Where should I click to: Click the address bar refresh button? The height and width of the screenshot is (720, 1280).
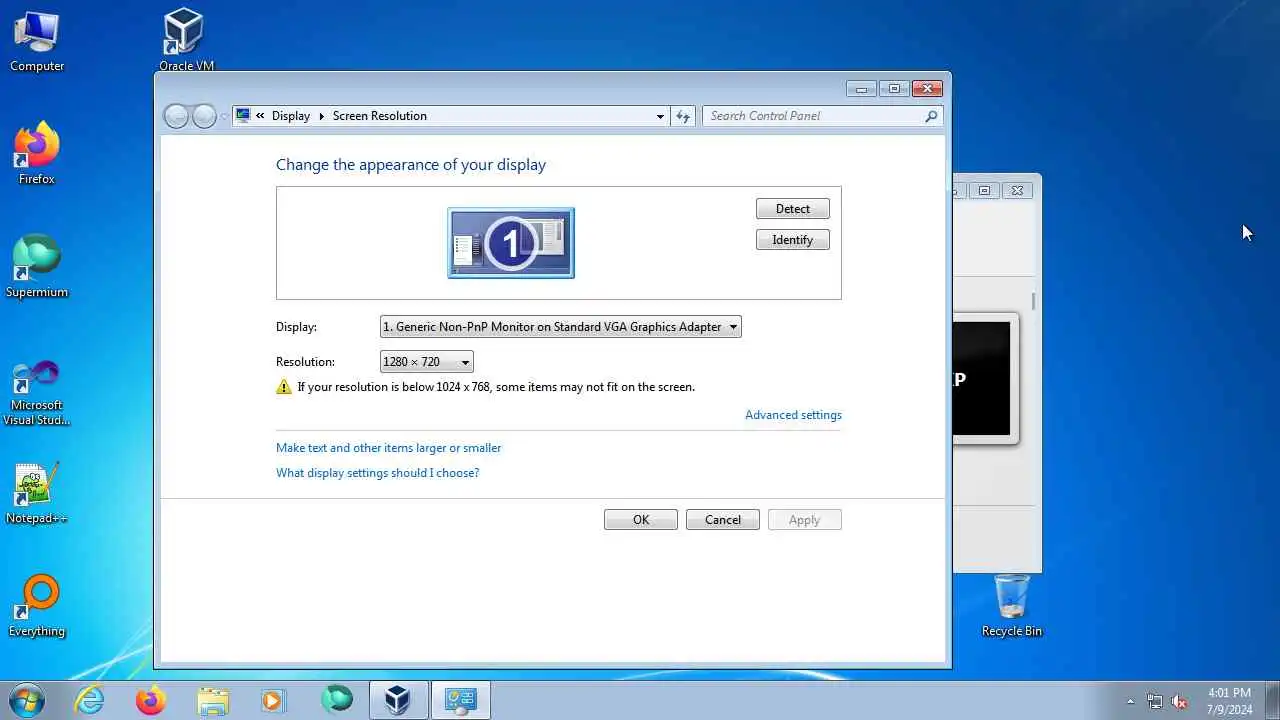click(683, 116)
